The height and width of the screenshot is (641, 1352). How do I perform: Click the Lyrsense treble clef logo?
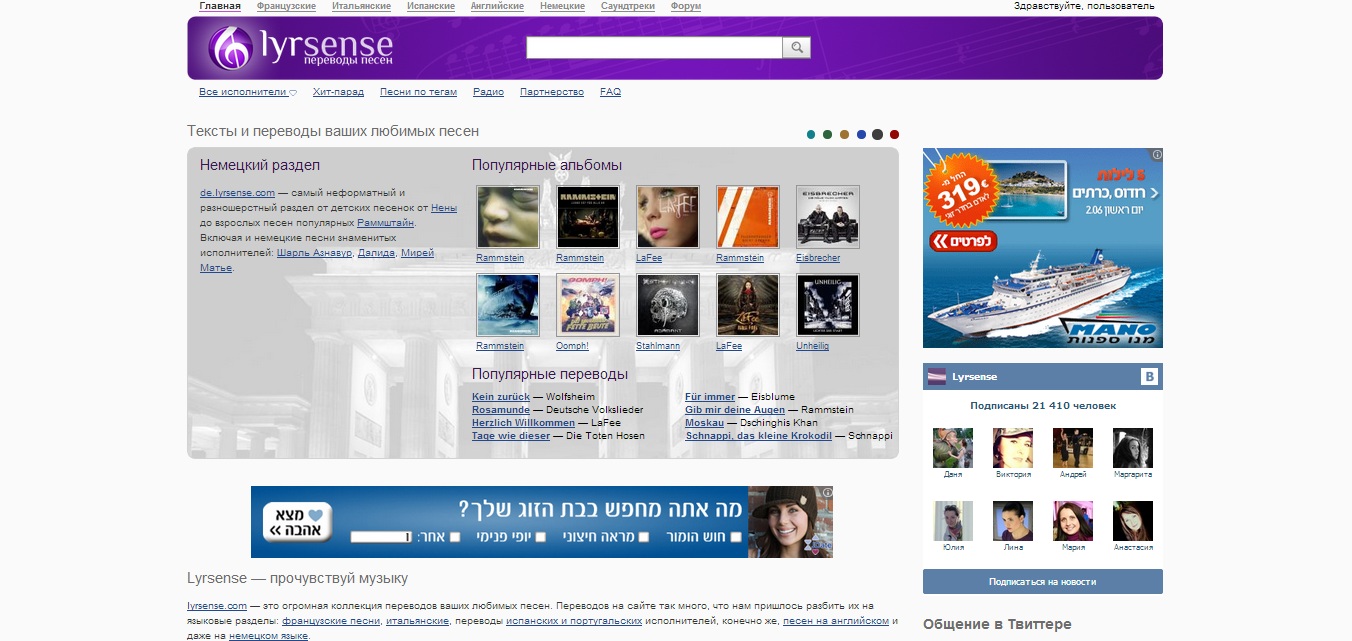(231, 47)
